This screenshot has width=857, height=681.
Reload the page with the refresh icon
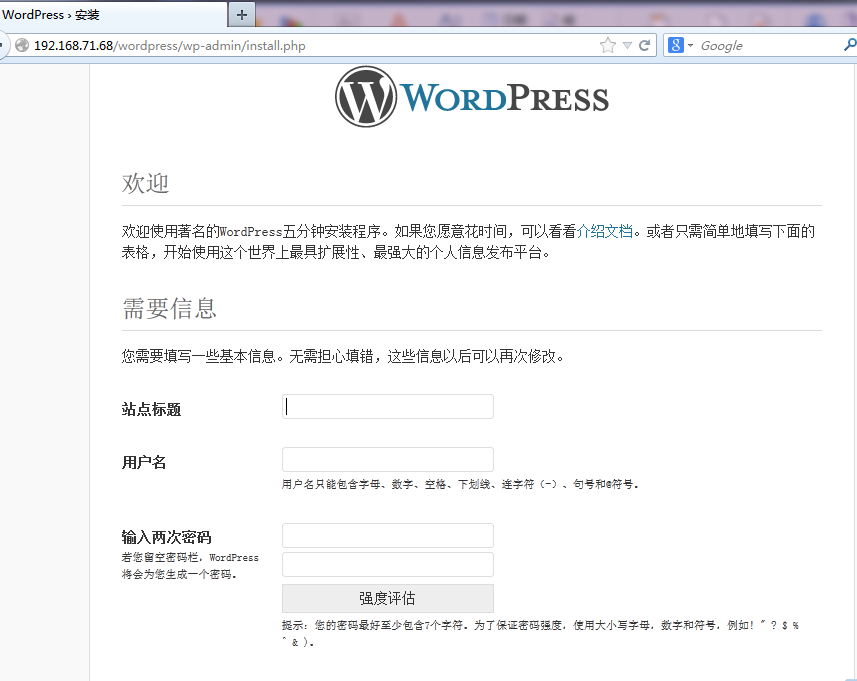tap(645, 45)
